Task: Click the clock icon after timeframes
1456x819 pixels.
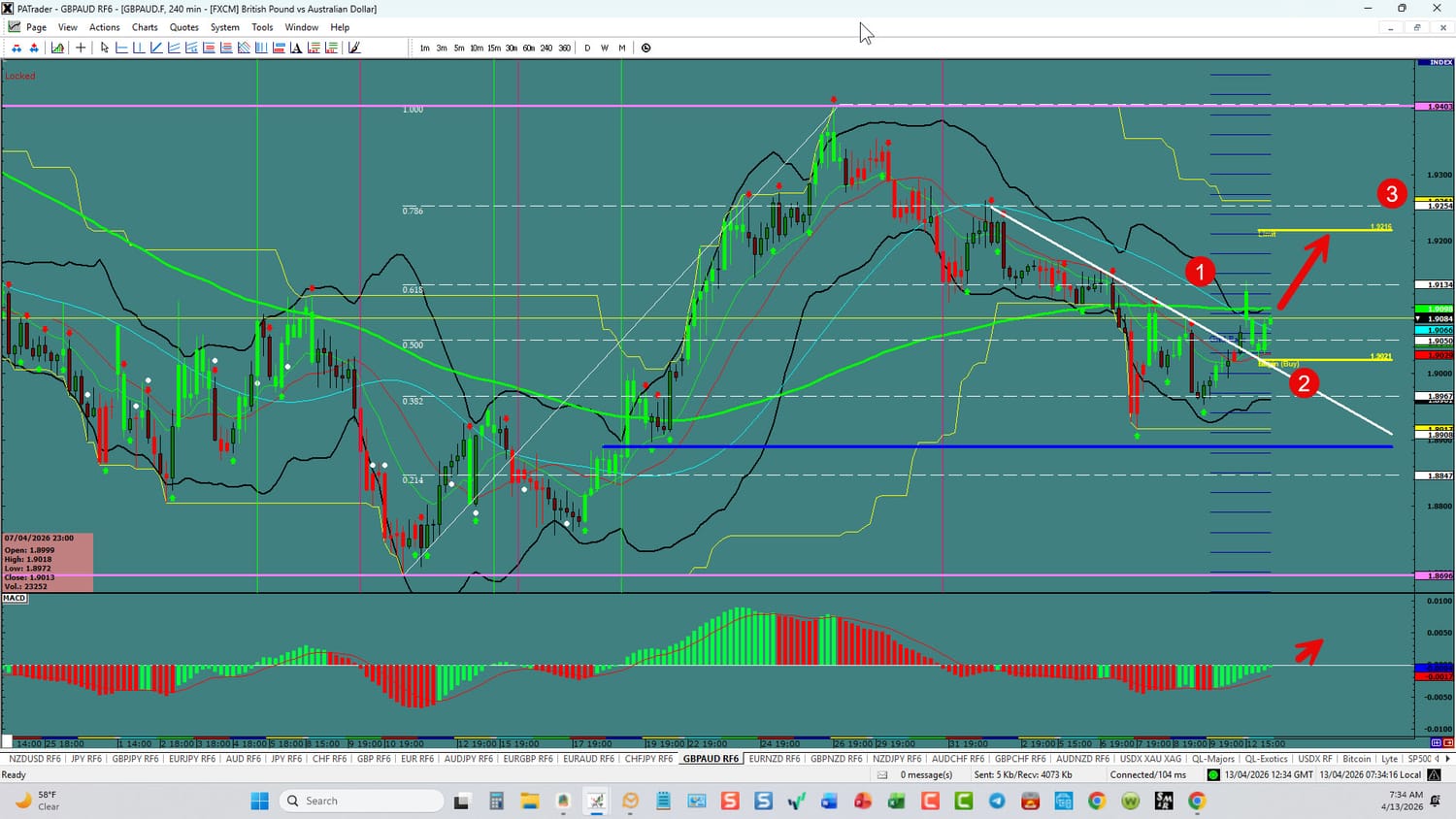Action: [646, 48]
